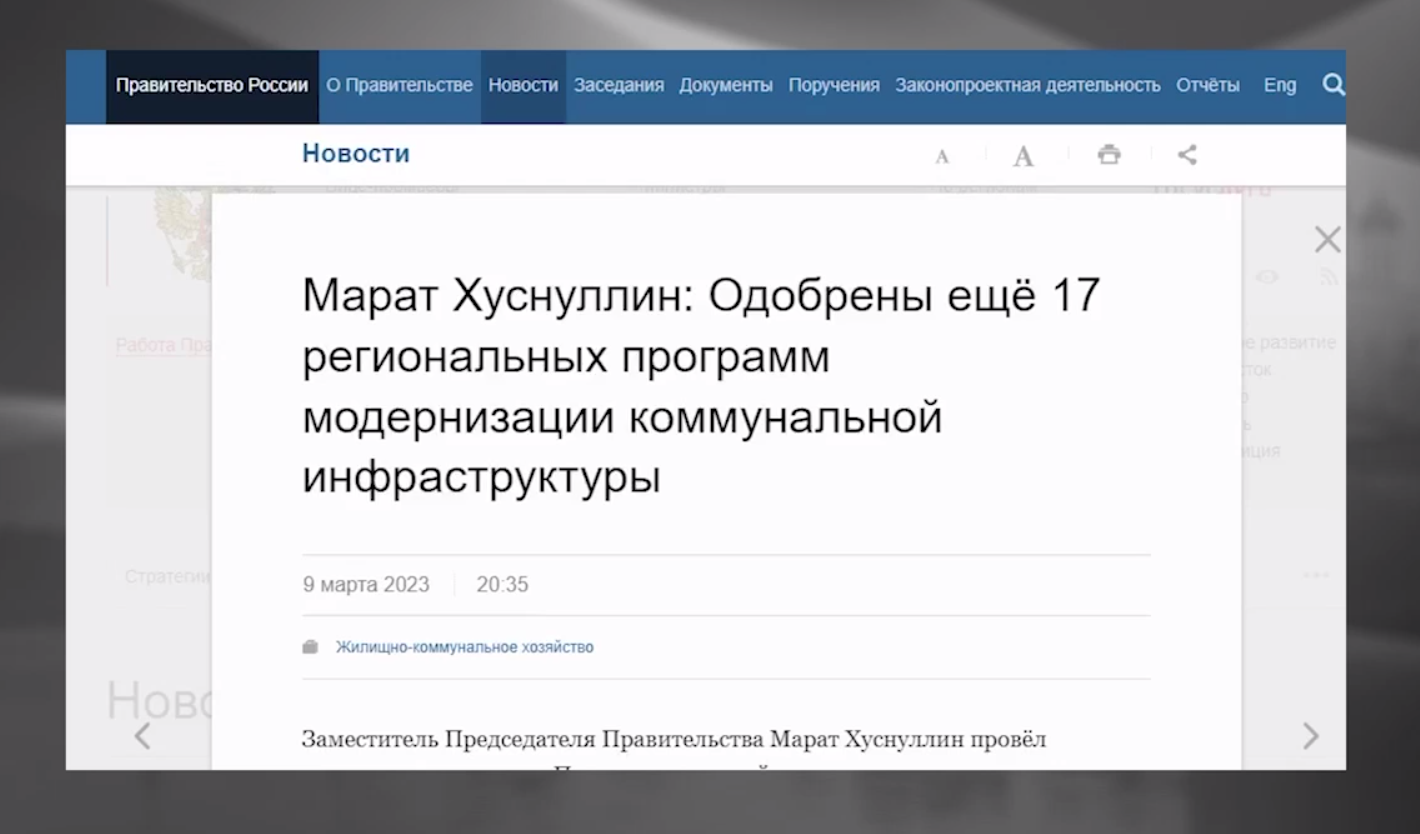Open the Жилищно-коммунальное хозяйство category link
The image size is (1420, 834).
tap(464, 647)
